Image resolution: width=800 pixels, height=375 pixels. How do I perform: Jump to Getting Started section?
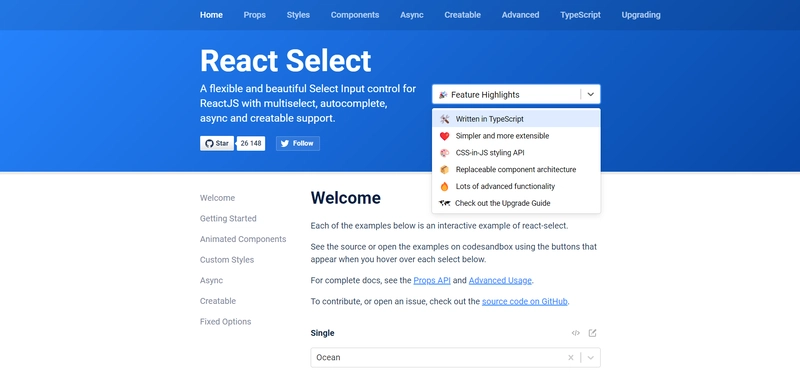point(228,218)
